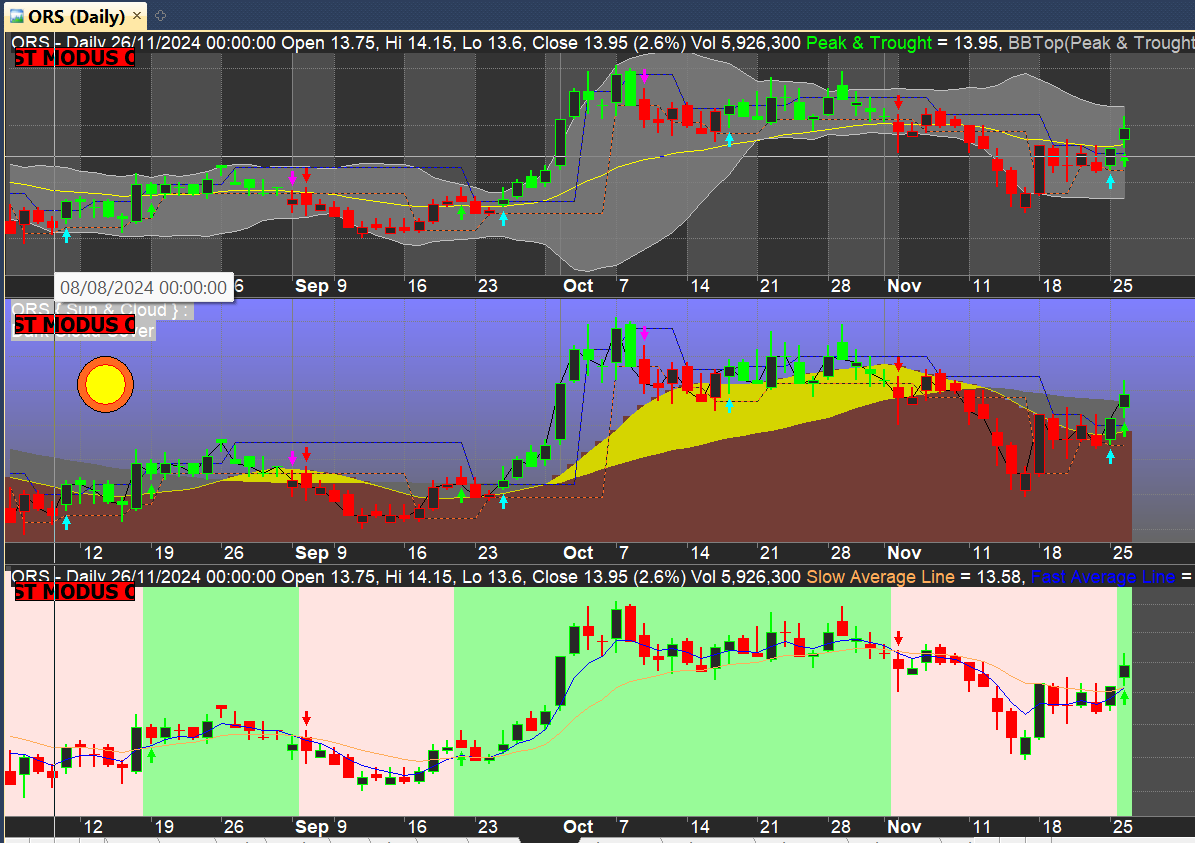The height and width of the screenshot is (843, 1195).
Task: Click blue 'Fast Average Line' label
Action: pyautogui.click(x=1103, y=577)
